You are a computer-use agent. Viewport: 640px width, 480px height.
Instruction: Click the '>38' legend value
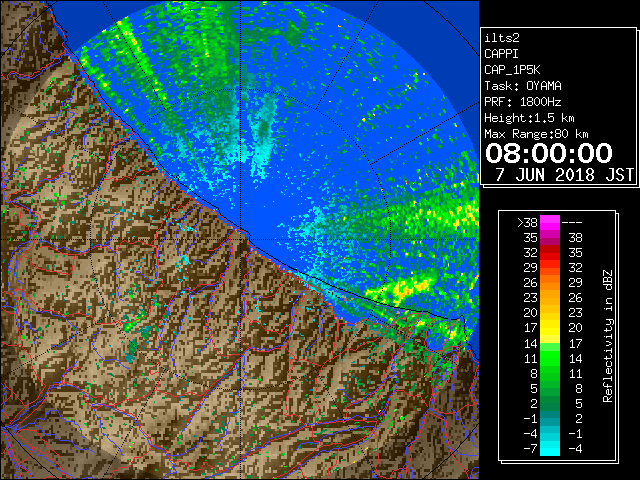coord(527,222)
